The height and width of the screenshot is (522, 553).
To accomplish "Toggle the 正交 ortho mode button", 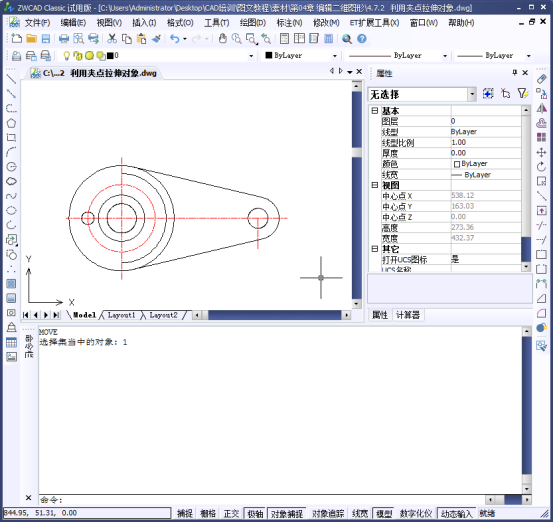I will pos(231,514).
